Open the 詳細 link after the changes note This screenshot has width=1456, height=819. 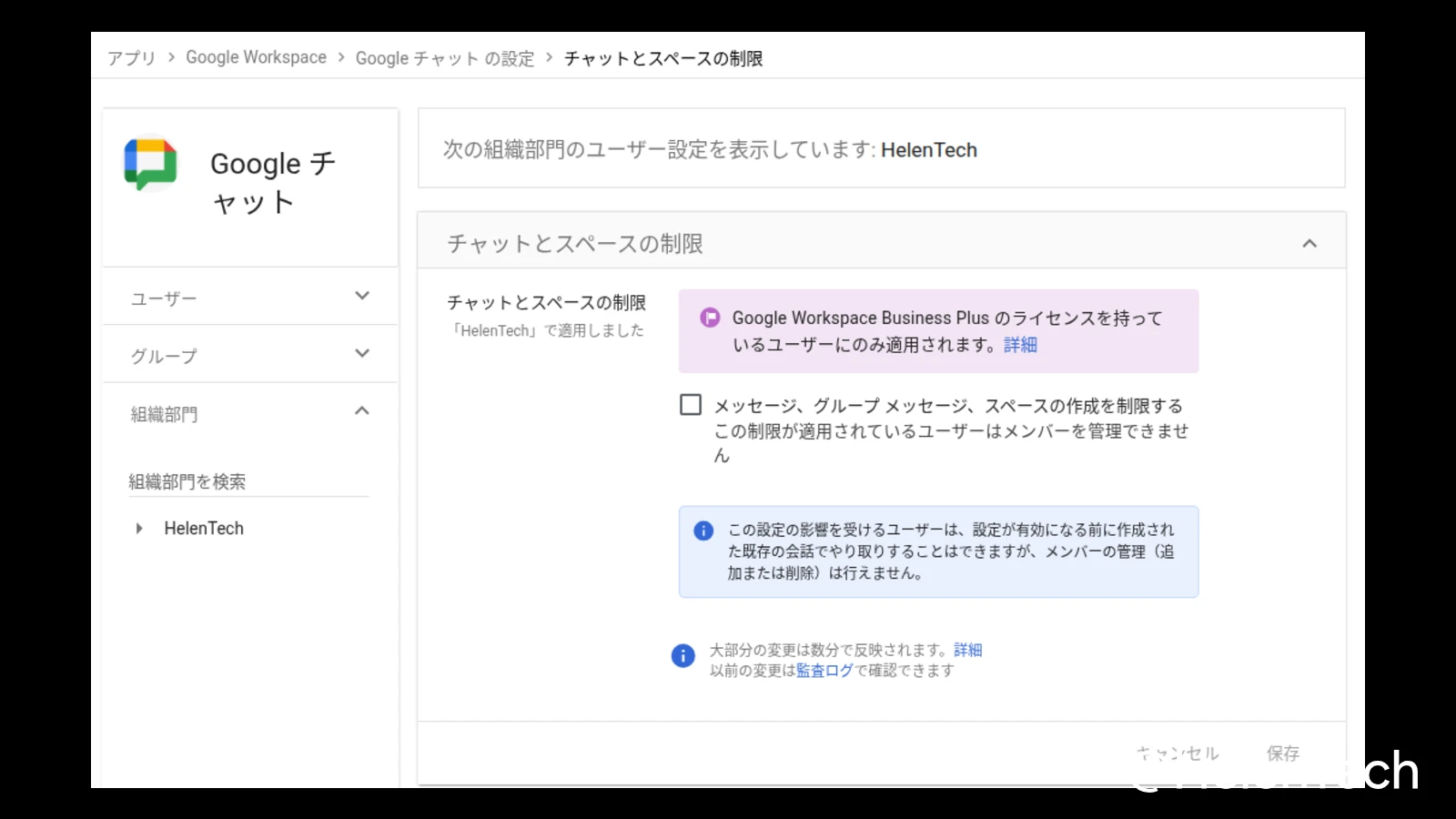967,650
